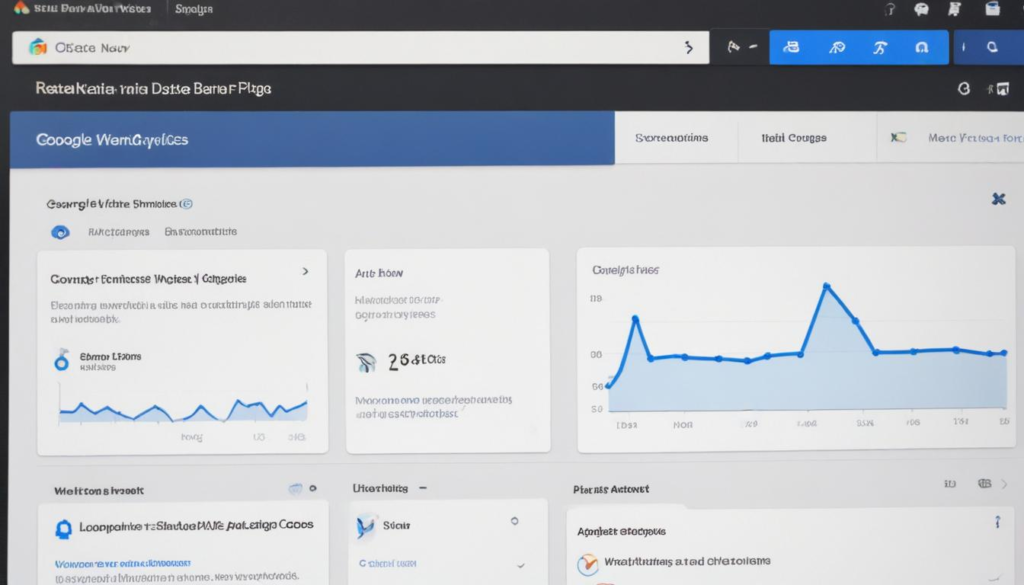This screenshot has width=1024, height=585.
Task: Select the circle option in the 'Sıcıır' card
Action: click(515, 521)
